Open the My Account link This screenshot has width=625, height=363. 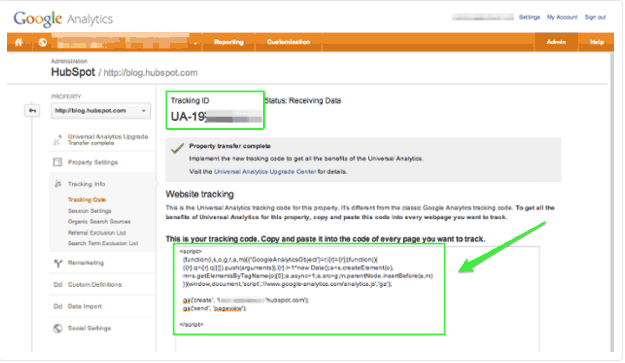point(562,17)
